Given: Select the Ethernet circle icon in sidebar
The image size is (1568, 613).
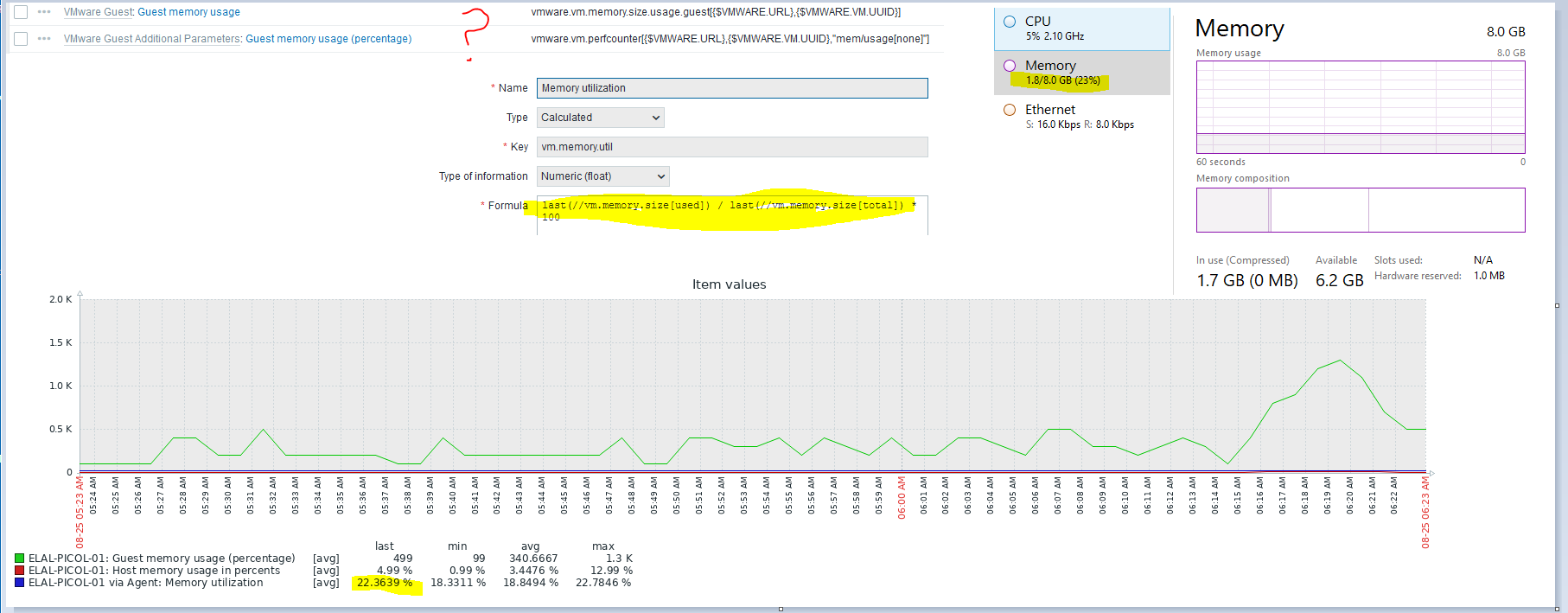Looking at the screenshot, I should tap(1010, 110).
